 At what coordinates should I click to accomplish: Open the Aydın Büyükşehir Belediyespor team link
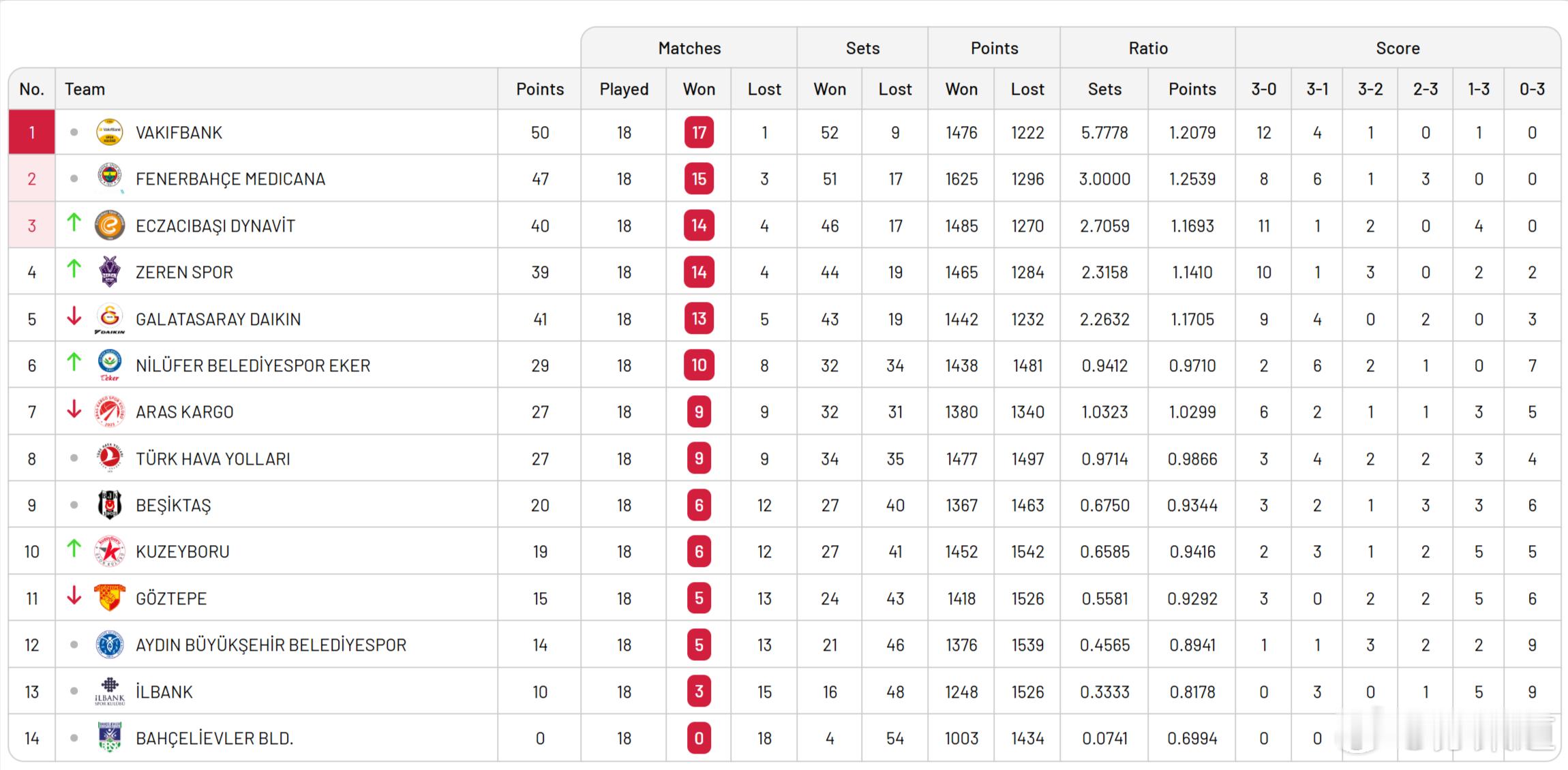[271, 645]
